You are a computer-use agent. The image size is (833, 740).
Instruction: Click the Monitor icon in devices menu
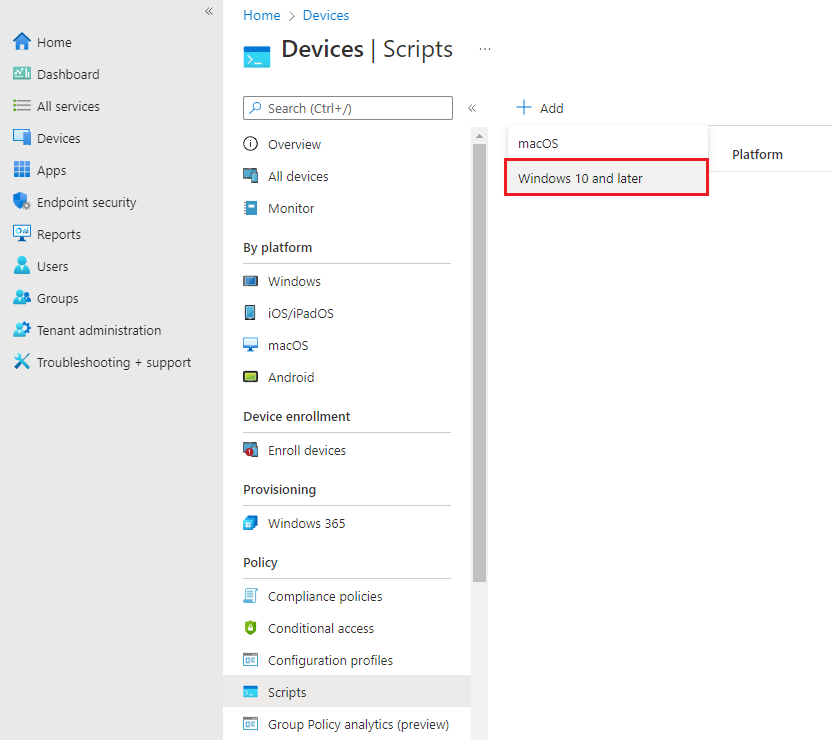pos(250,208)
